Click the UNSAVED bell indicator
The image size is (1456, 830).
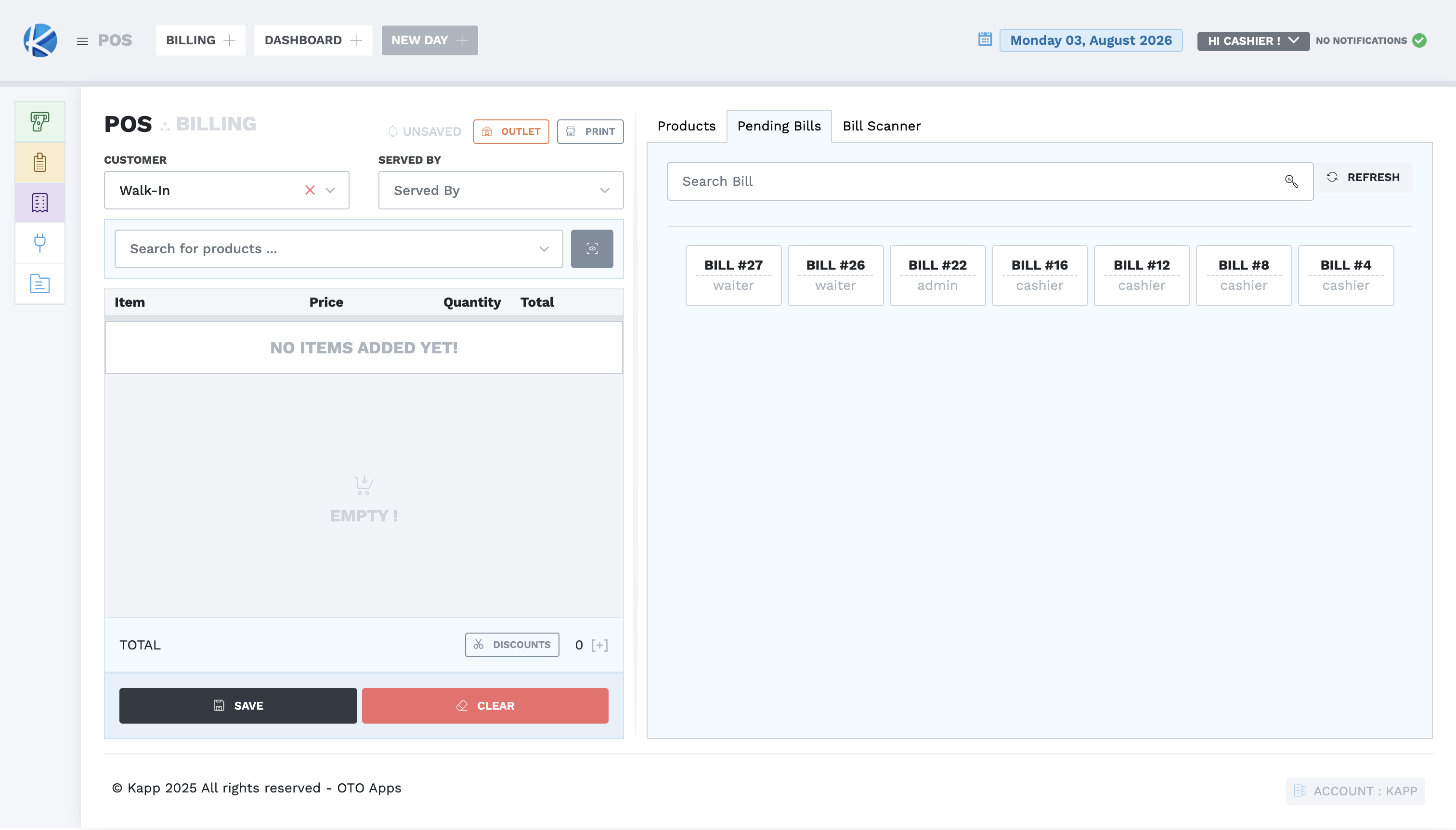[x=424, y=132]
